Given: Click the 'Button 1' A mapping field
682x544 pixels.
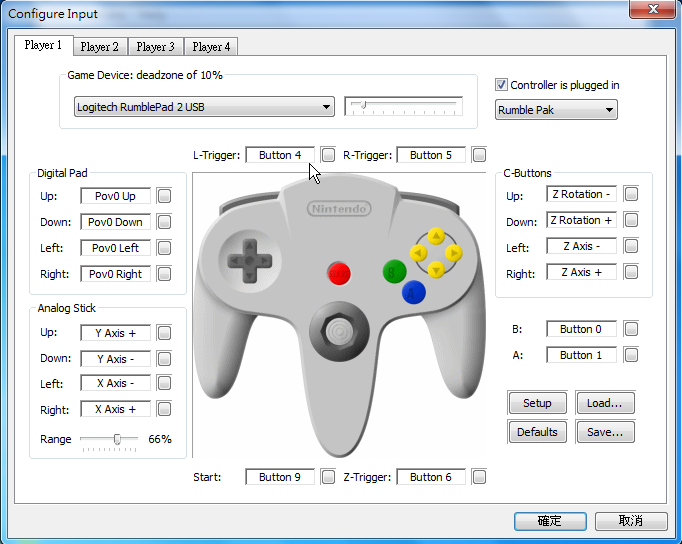Looking at the screenshot, I should point(581,355).
